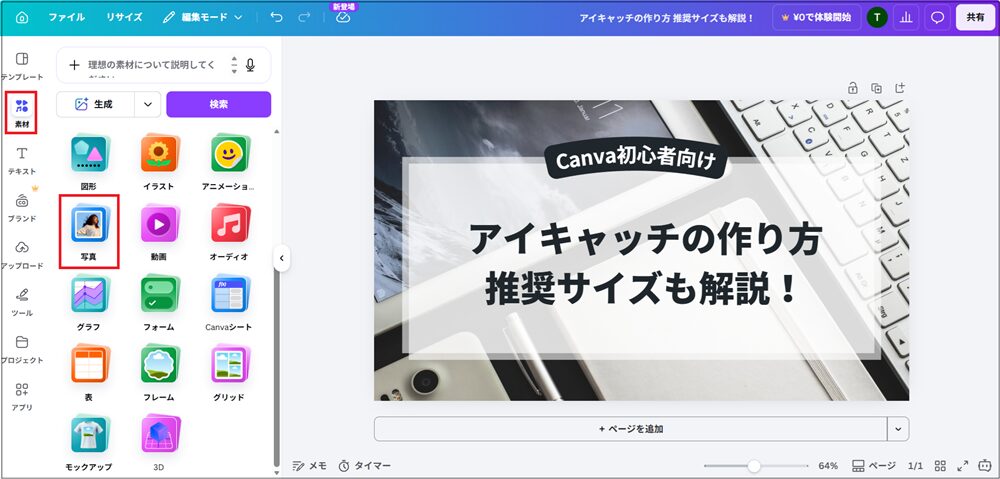This screenshot has width=1000, height=479.
Task: Click the + ページを追加 button
Action: tap(631, 429)
